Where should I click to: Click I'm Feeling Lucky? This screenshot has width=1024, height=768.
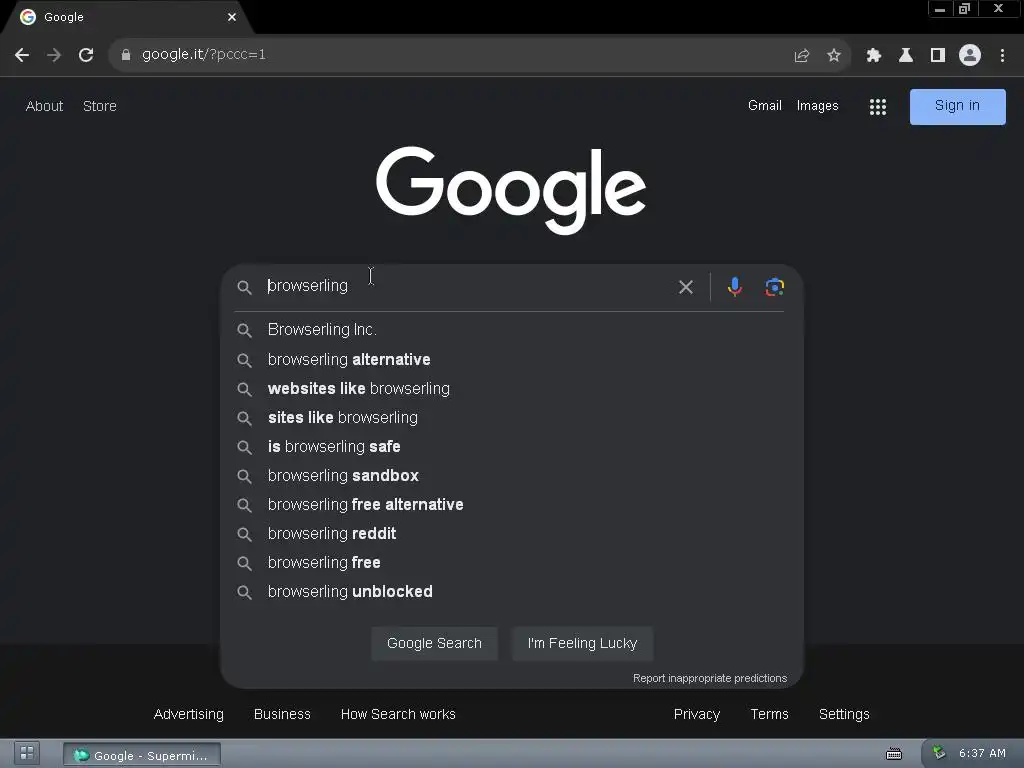pos(583,643)
